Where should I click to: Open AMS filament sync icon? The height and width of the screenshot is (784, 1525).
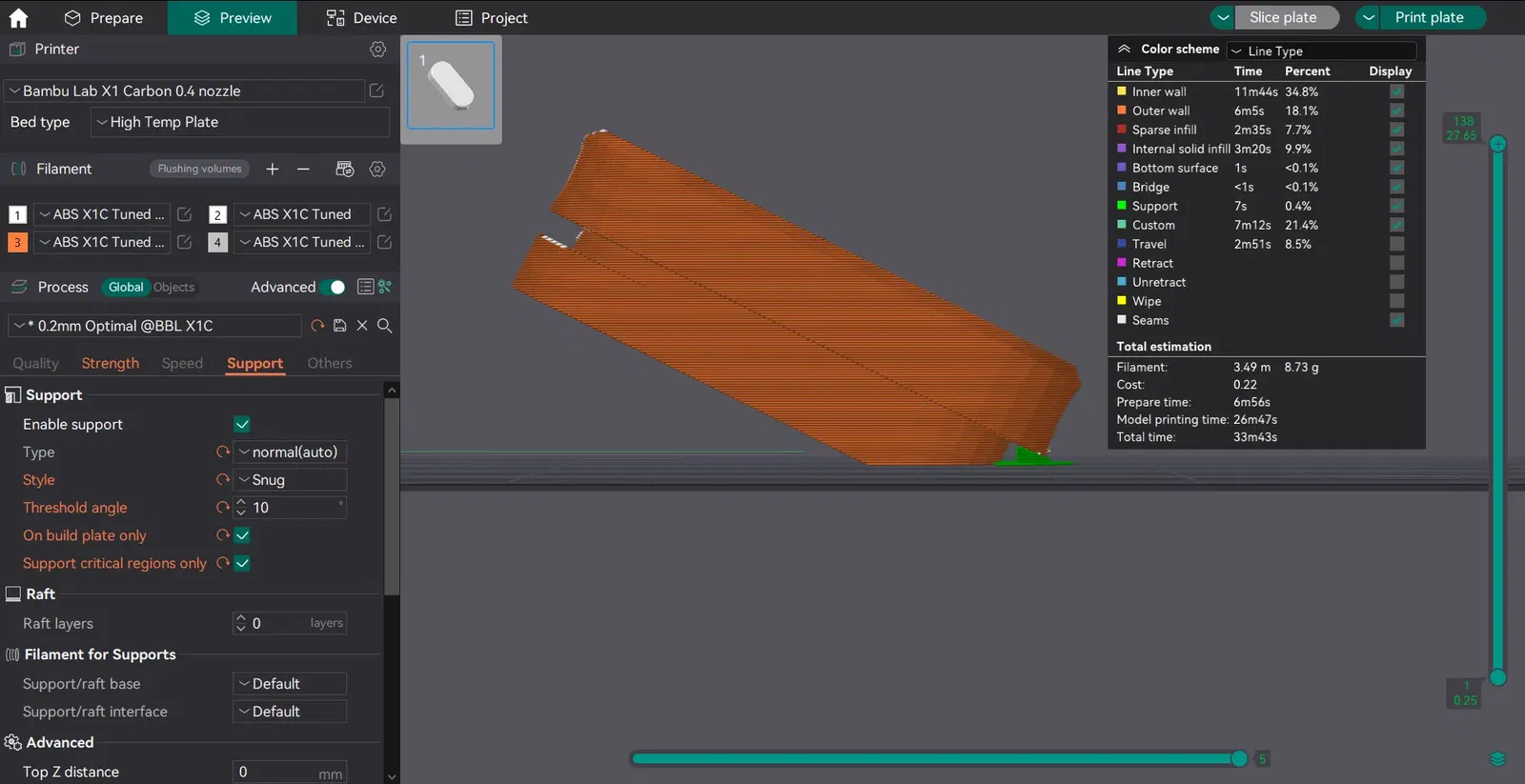pos(345,169)
